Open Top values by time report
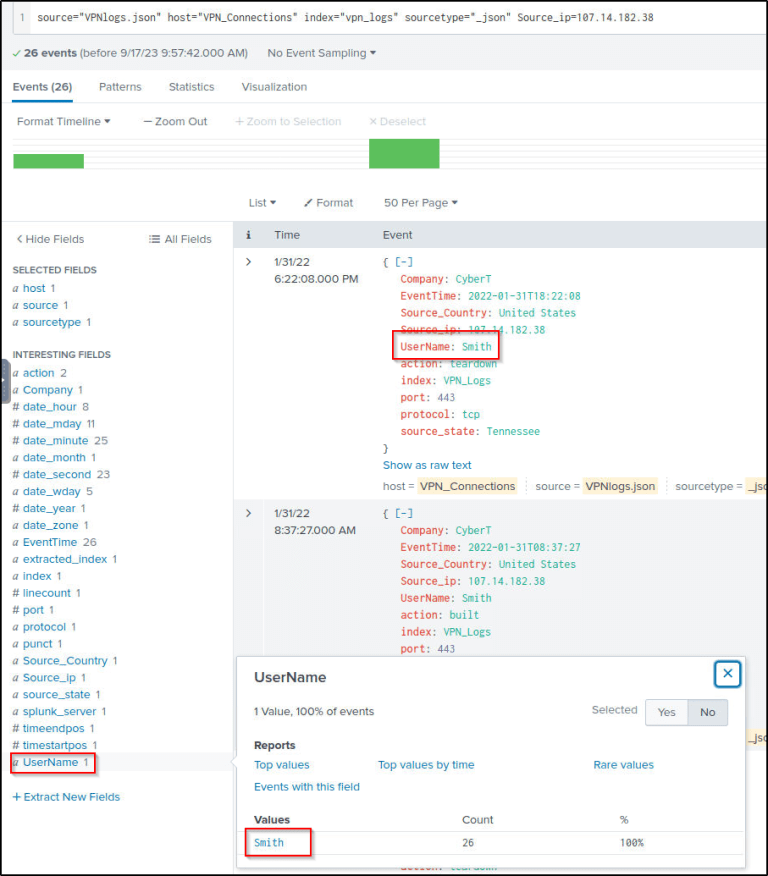The image size is (768, 876). (x=426, y=765)
